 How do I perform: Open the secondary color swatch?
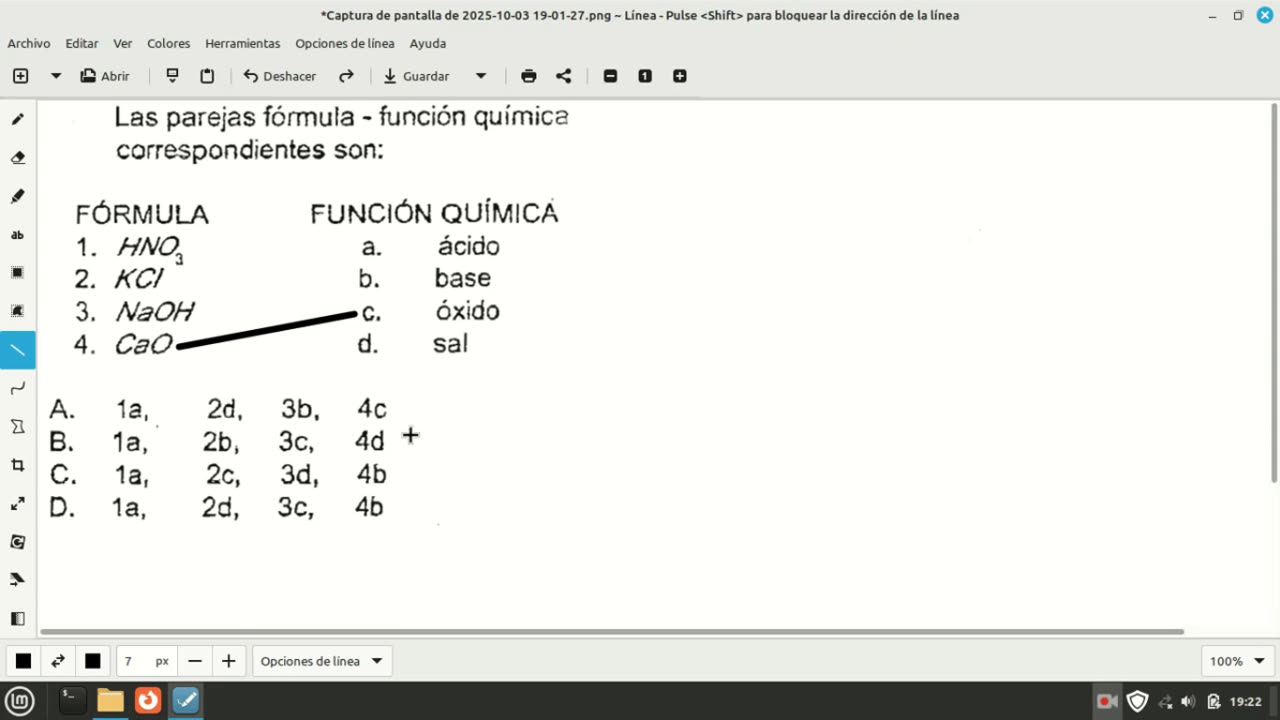pyautogui.click(x=93, y=661)
